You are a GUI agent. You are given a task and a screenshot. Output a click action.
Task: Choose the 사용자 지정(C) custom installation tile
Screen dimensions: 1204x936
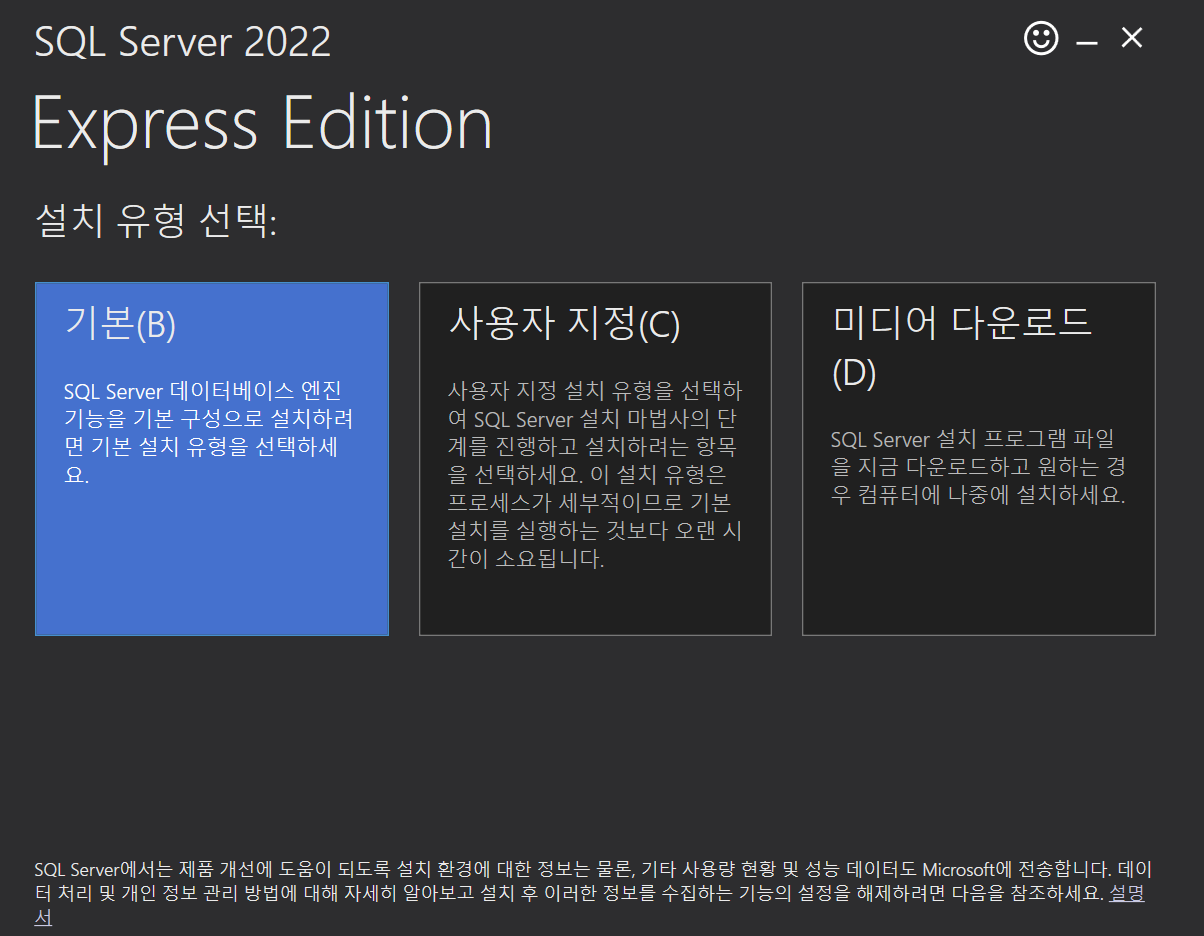point(595,459)
